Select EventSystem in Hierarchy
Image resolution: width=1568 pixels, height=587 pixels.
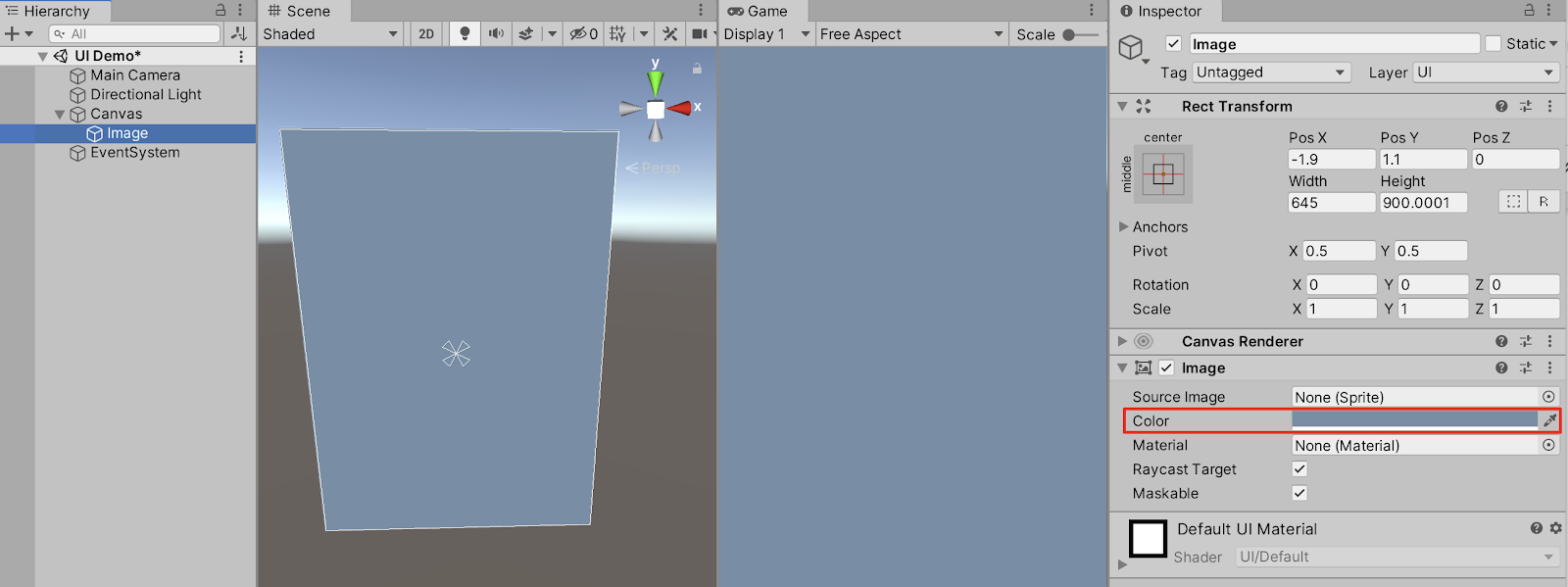135,153
